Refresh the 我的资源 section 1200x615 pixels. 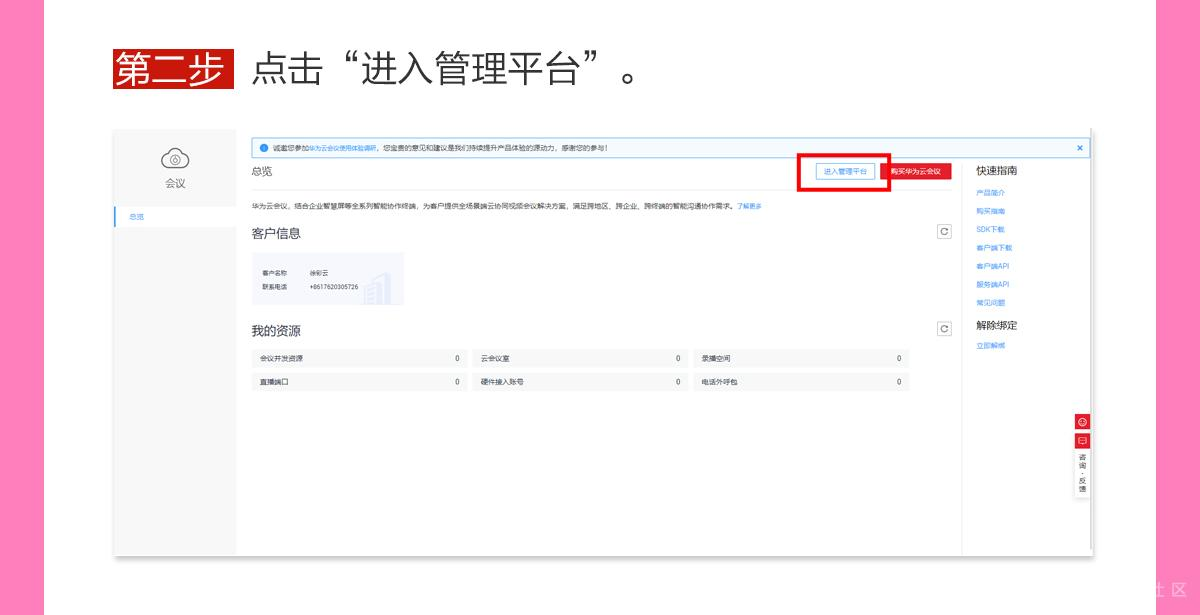944,329
